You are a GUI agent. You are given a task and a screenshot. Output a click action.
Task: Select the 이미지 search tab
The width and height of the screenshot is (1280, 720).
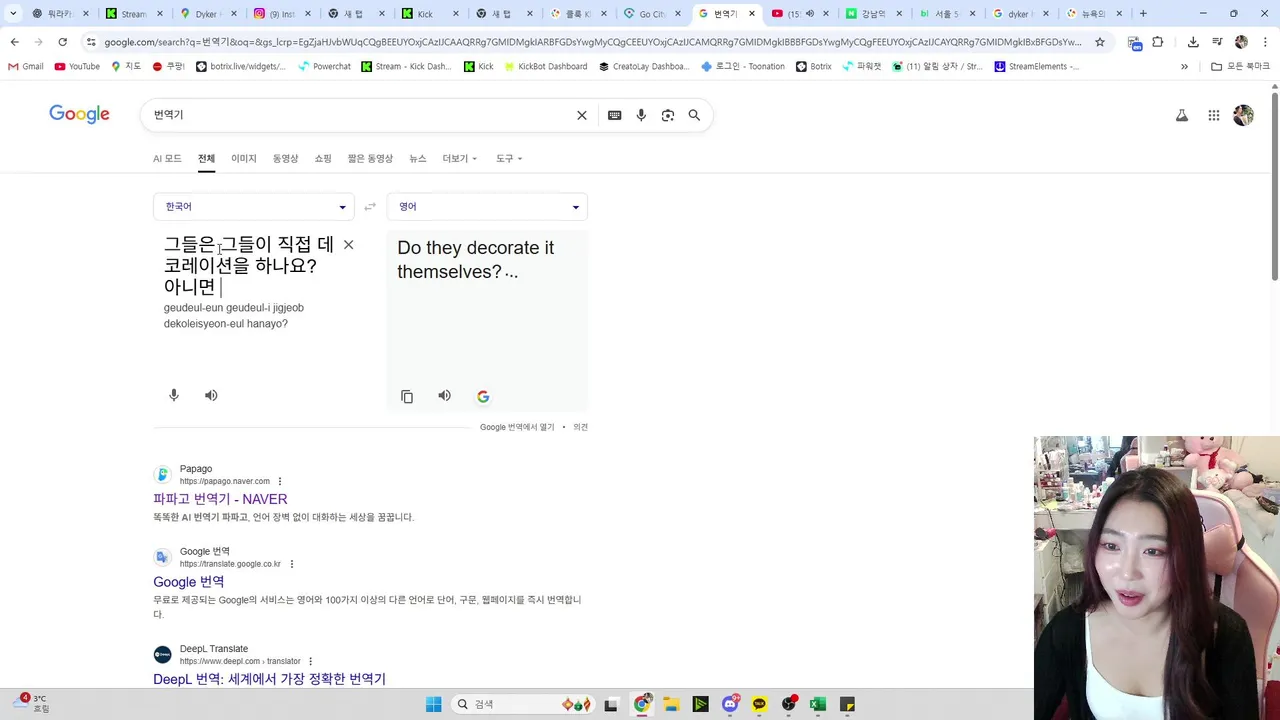244,158
